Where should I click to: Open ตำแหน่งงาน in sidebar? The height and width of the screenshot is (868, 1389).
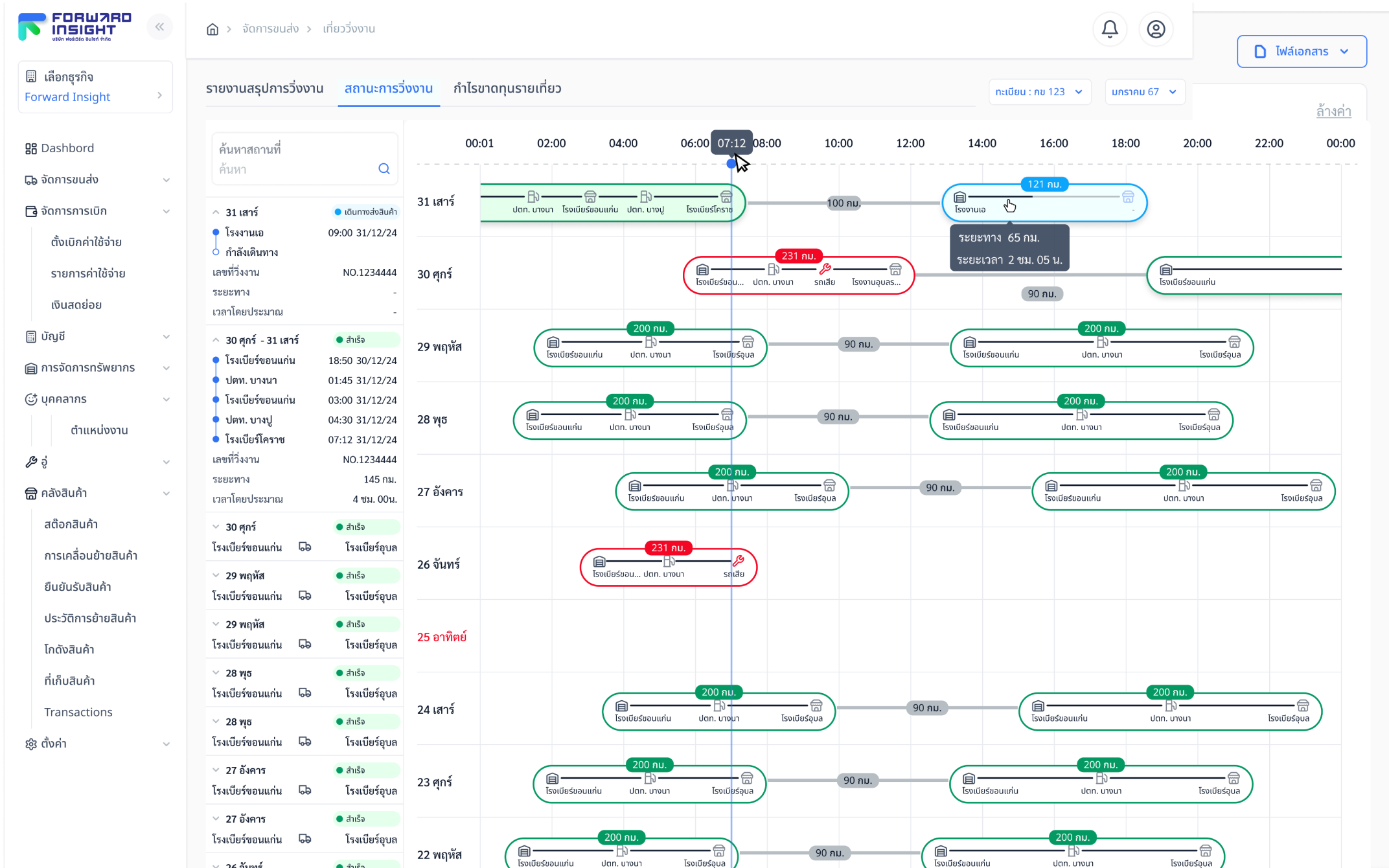(x=99, y=431)
